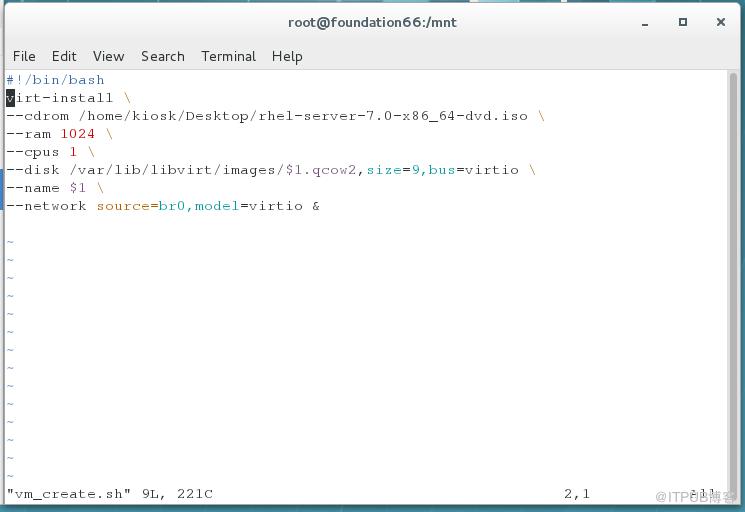The image size is (745, 512).
Task: Click the '9L, 221C' status text
Action: (x=177, y=494)
